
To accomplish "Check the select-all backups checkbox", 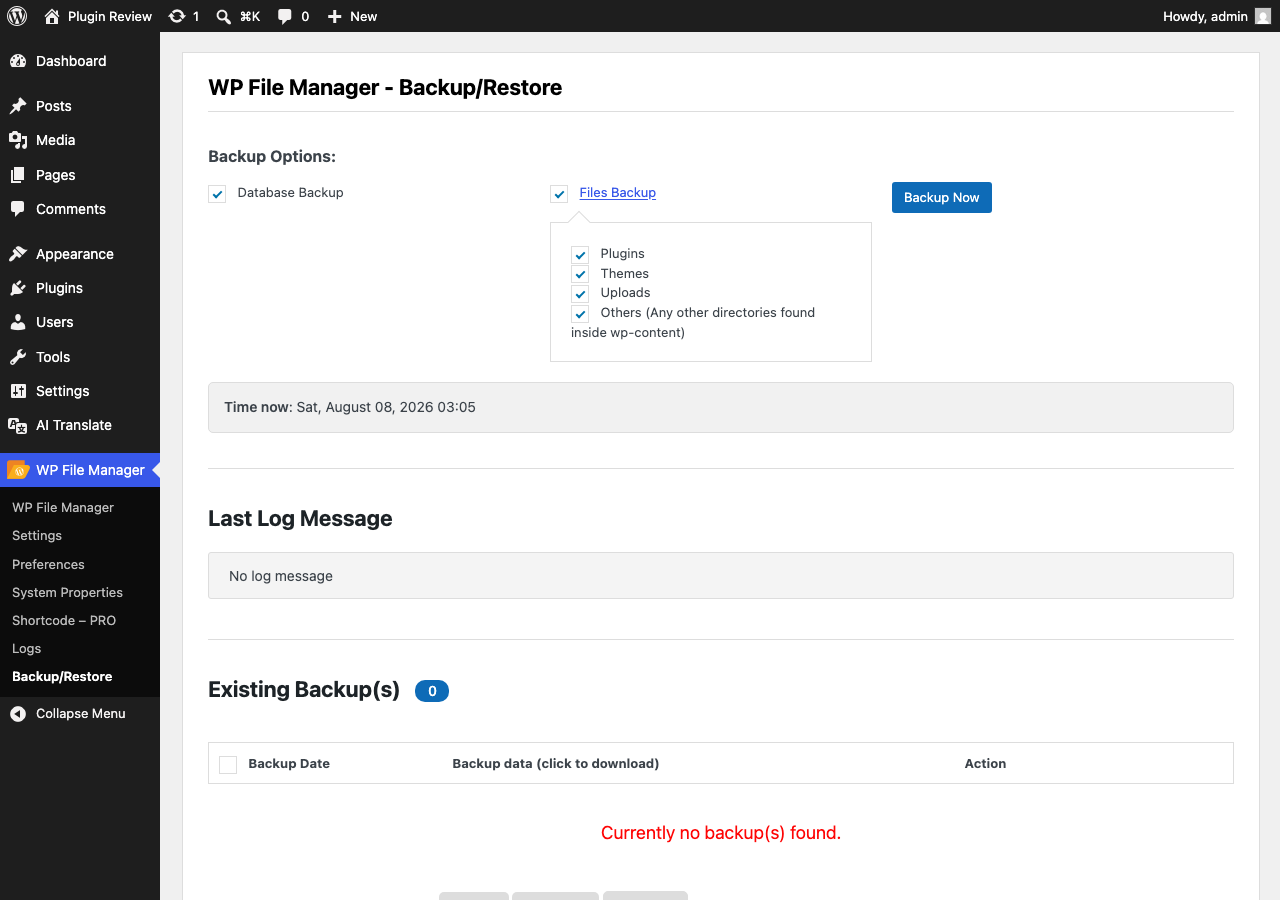I will click(x=228, y=764).
